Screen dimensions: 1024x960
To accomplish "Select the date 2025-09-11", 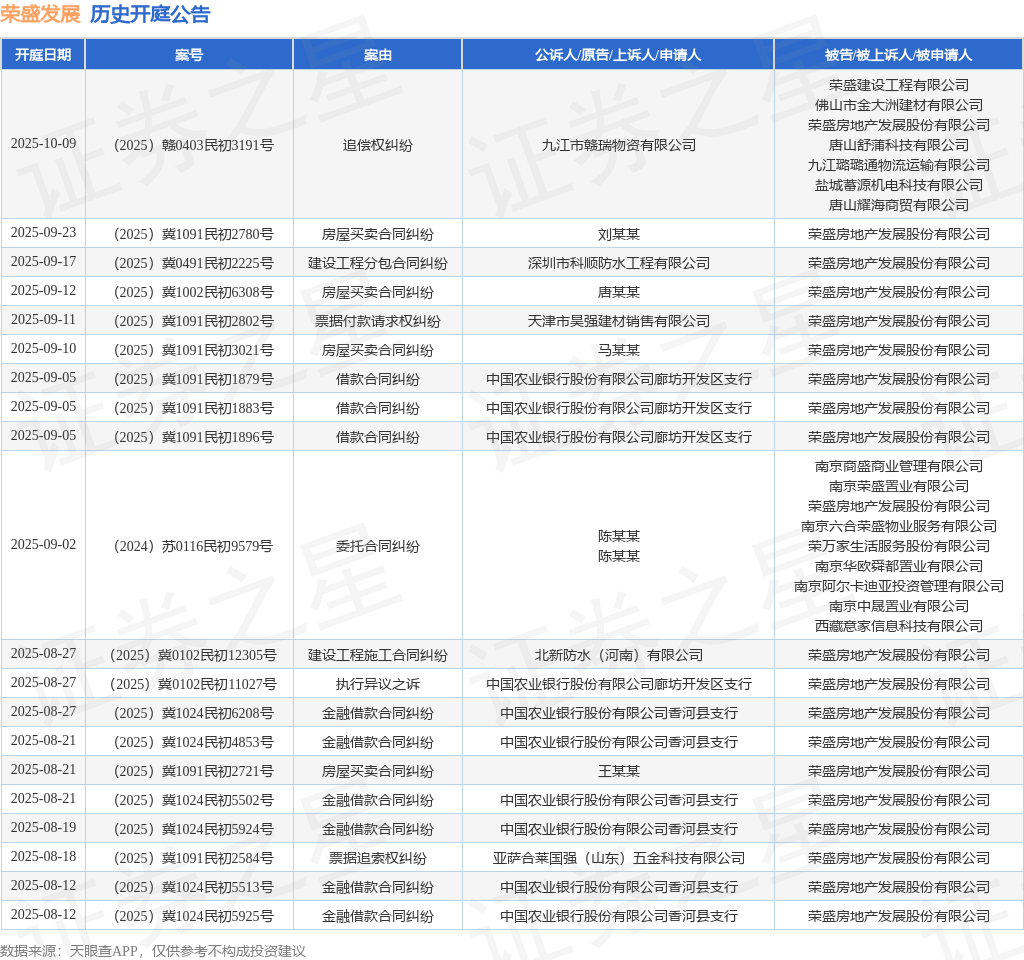I will point(43,319).
